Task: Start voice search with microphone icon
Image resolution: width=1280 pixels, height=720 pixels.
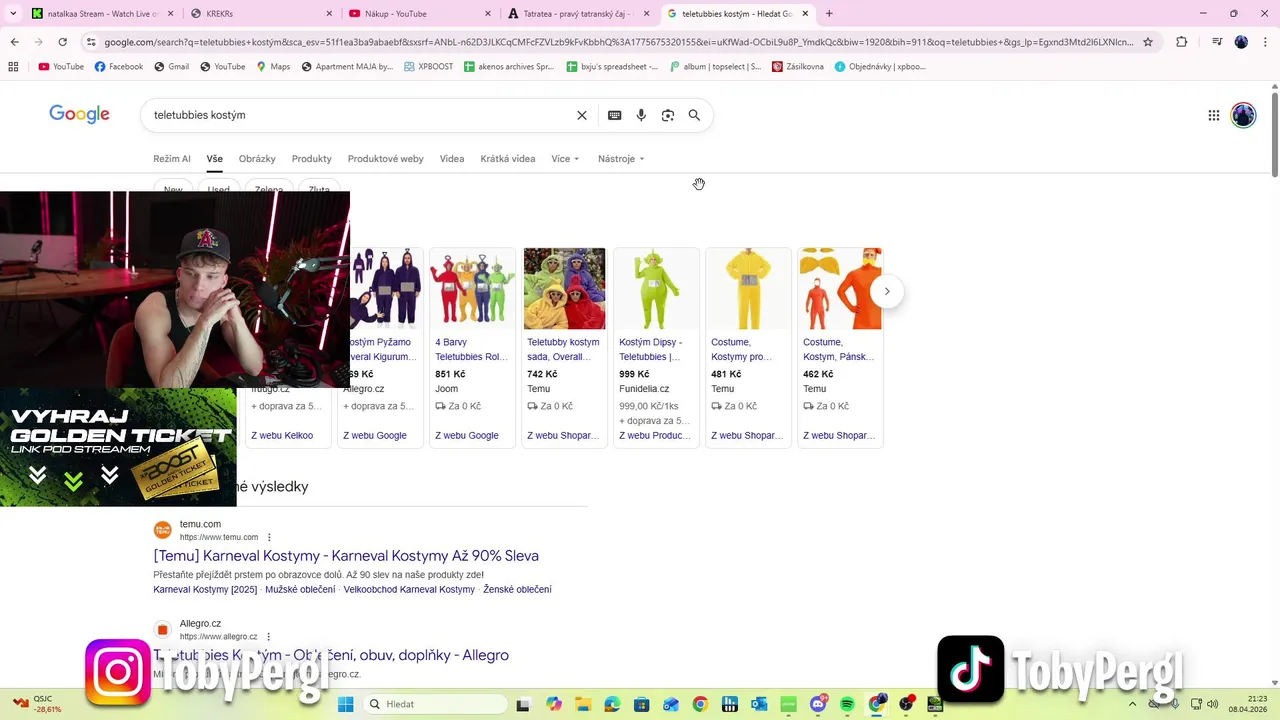Action: (641, 115)
